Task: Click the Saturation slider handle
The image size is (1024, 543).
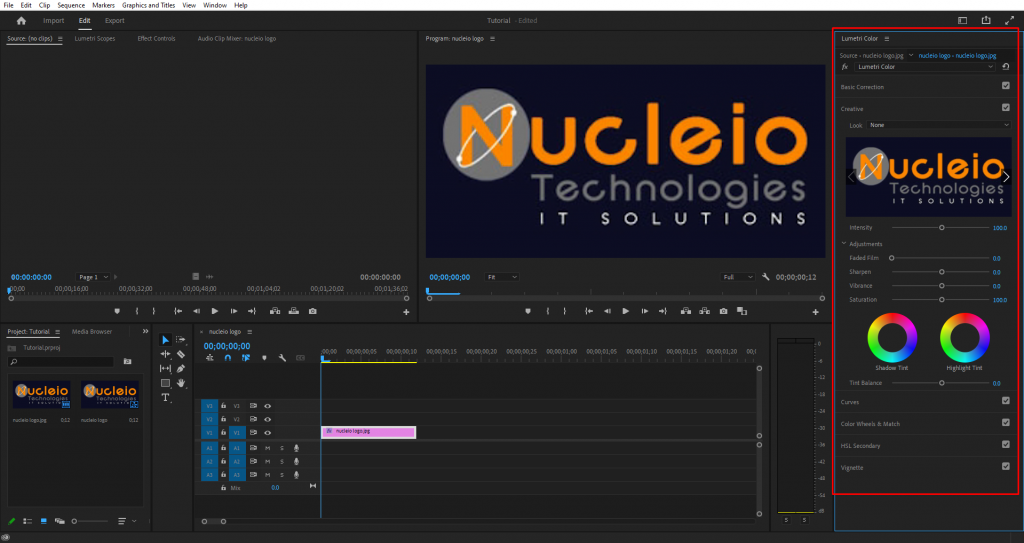Action: (942, 299)
